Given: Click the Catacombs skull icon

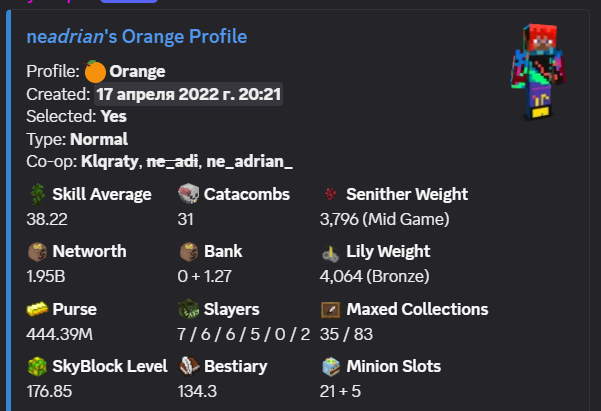Looking at the screenshot, I should pos(189,194).
